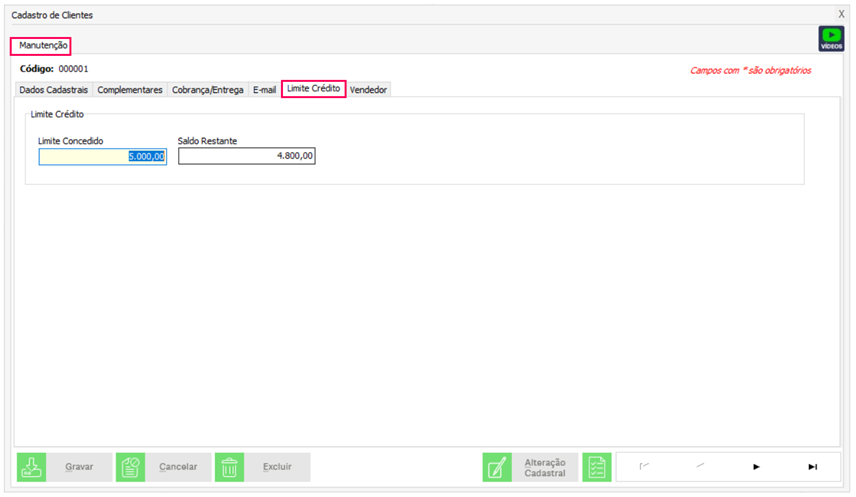856x497 pixels.
Task: Click the Alteração Cadastral pencil icon
Action: click(x=497, y=467)
